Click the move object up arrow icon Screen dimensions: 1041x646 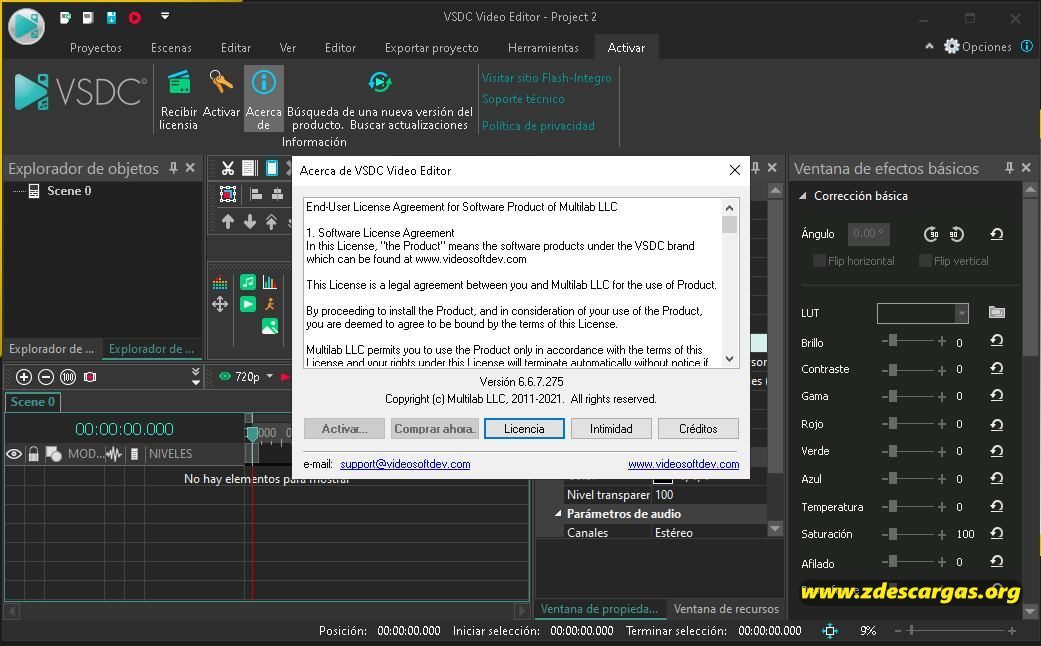(228, 222)
